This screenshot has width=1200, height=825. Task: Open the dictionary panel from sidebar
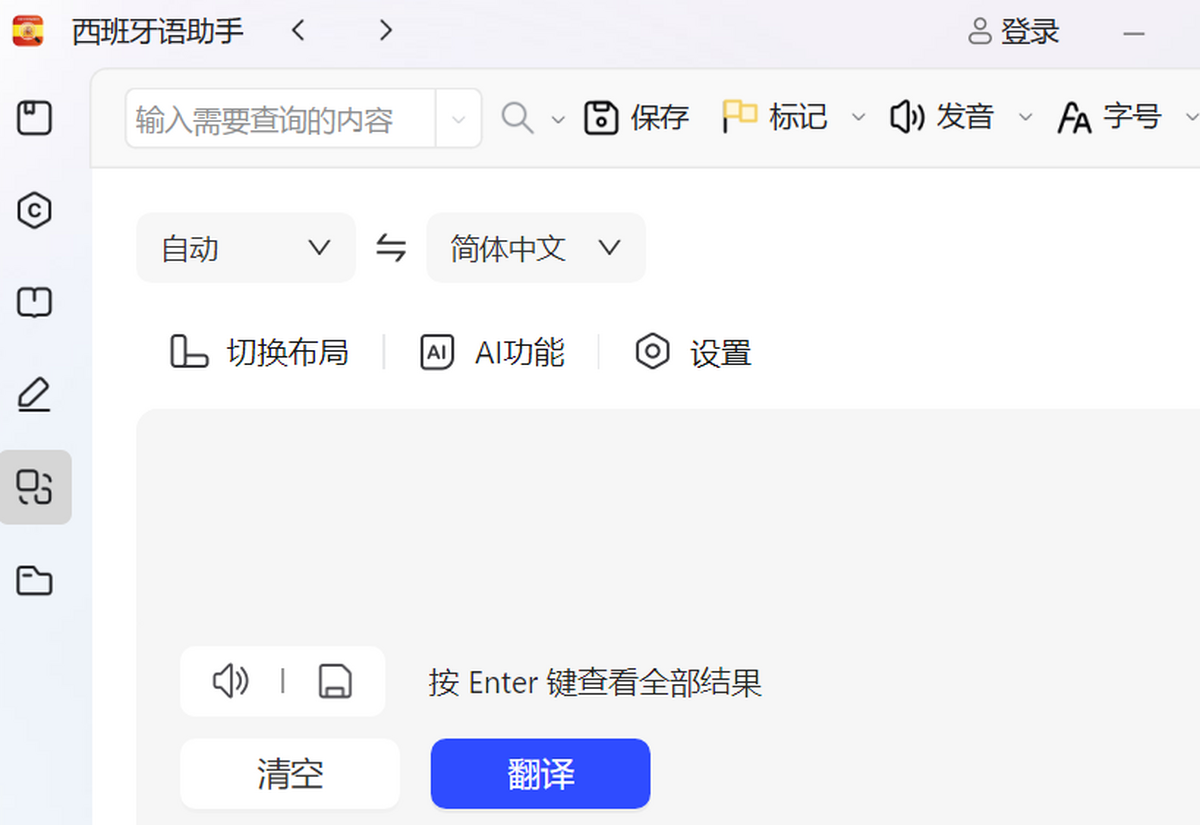click(36, 211)
